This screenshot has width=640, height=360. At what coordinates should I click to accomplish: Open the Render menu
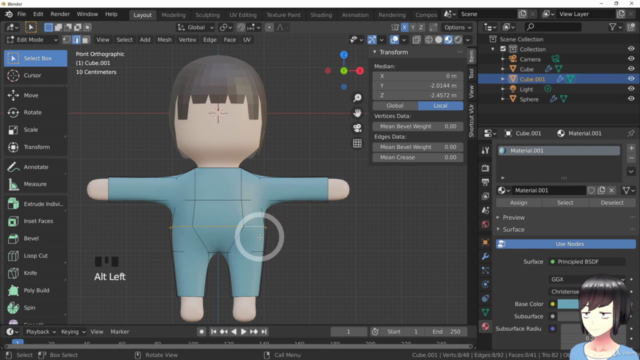[x=60, y=14]
